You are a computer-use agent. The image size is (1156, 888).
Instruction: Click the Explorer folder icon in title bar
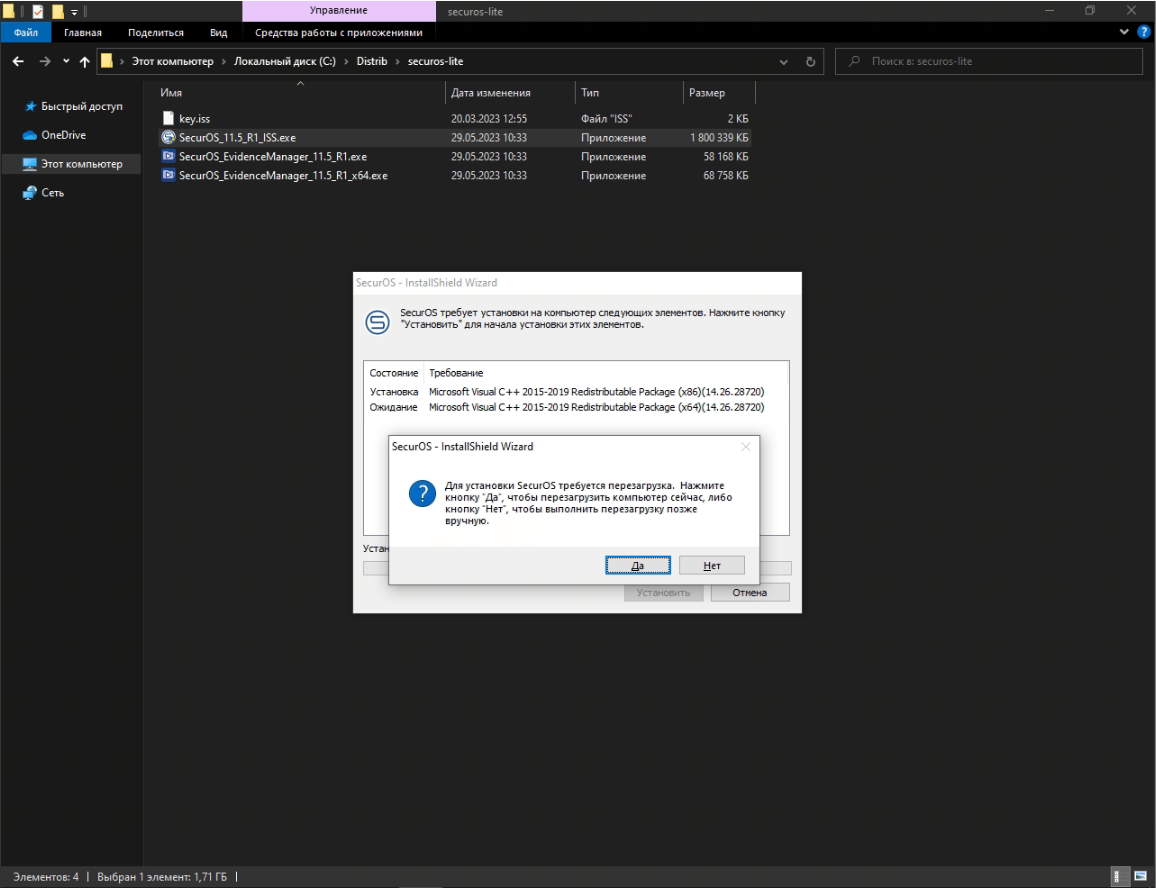coord(9,11)
